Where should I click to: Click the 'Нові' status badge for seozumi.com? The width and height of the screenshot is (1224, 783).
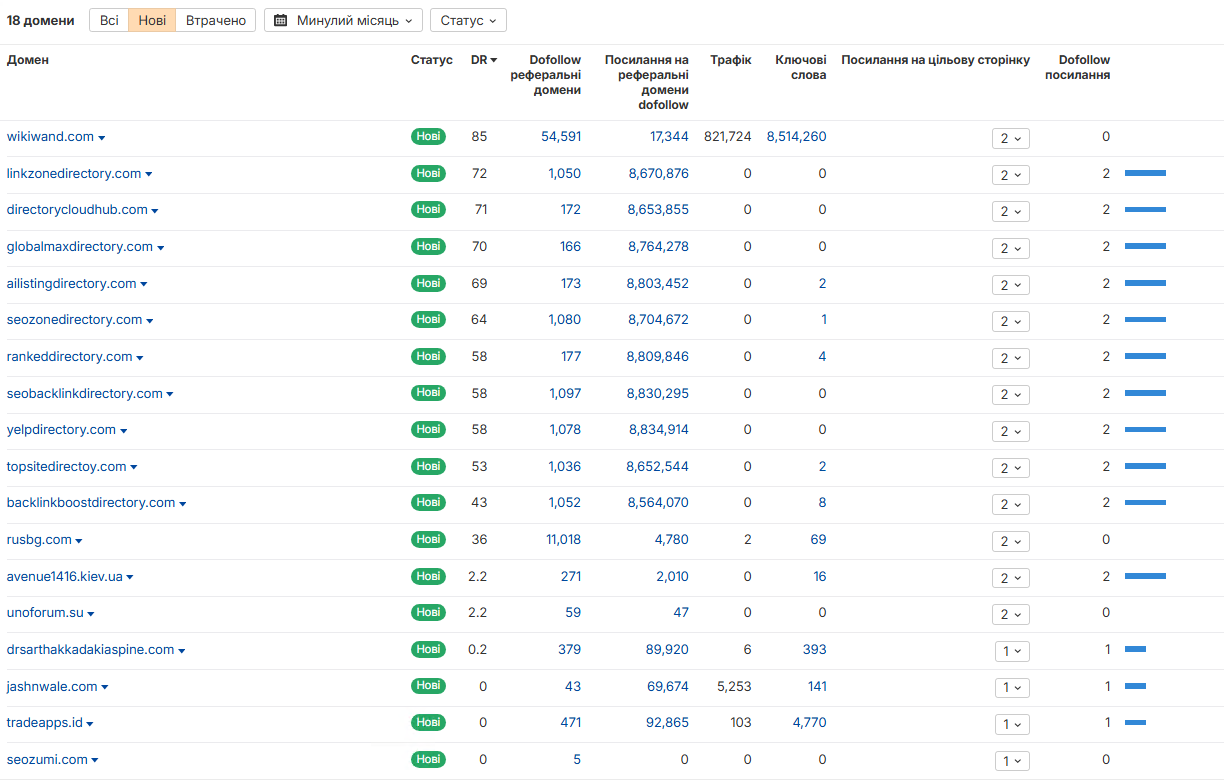point(428,760)
